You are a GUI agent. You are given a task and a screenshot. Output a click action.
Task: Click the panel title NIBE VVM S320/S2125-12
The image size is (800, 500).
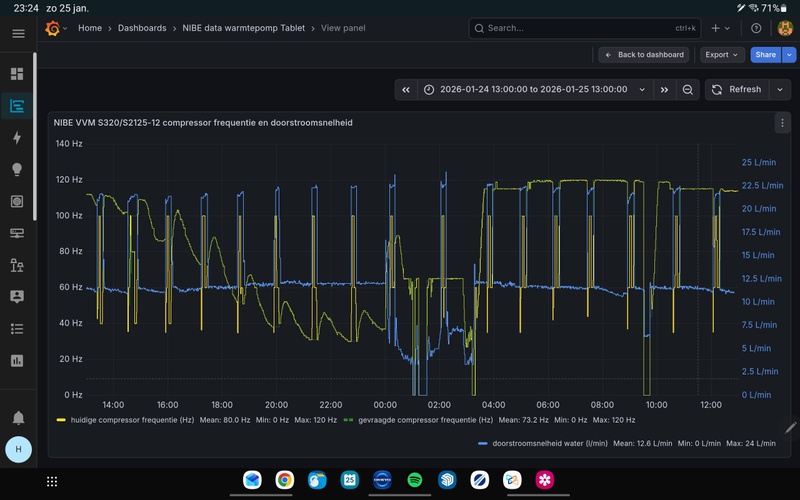tap(203, 122)
